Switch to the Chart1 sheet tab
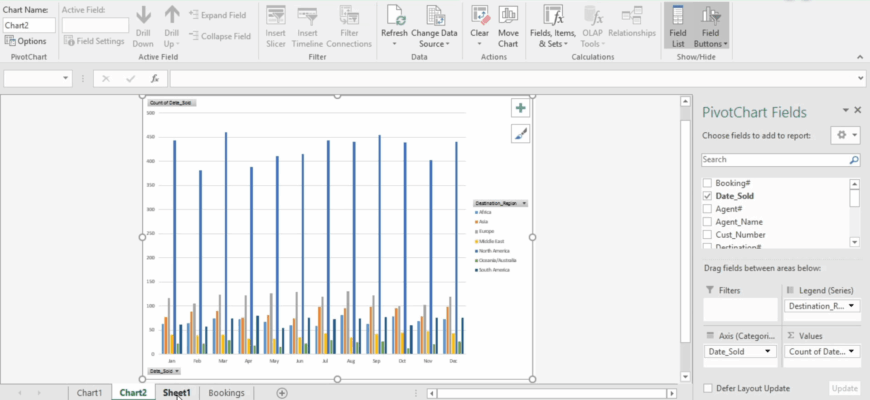Screen dimensions: 870x400 tap(90, 393)
